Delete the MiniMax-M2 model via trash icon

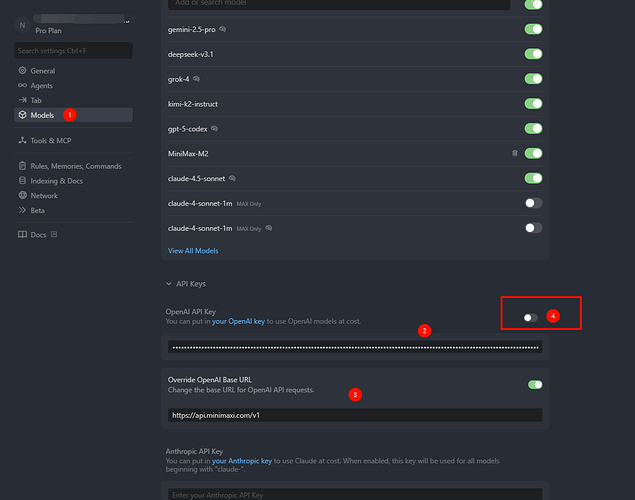pos(515,154)
